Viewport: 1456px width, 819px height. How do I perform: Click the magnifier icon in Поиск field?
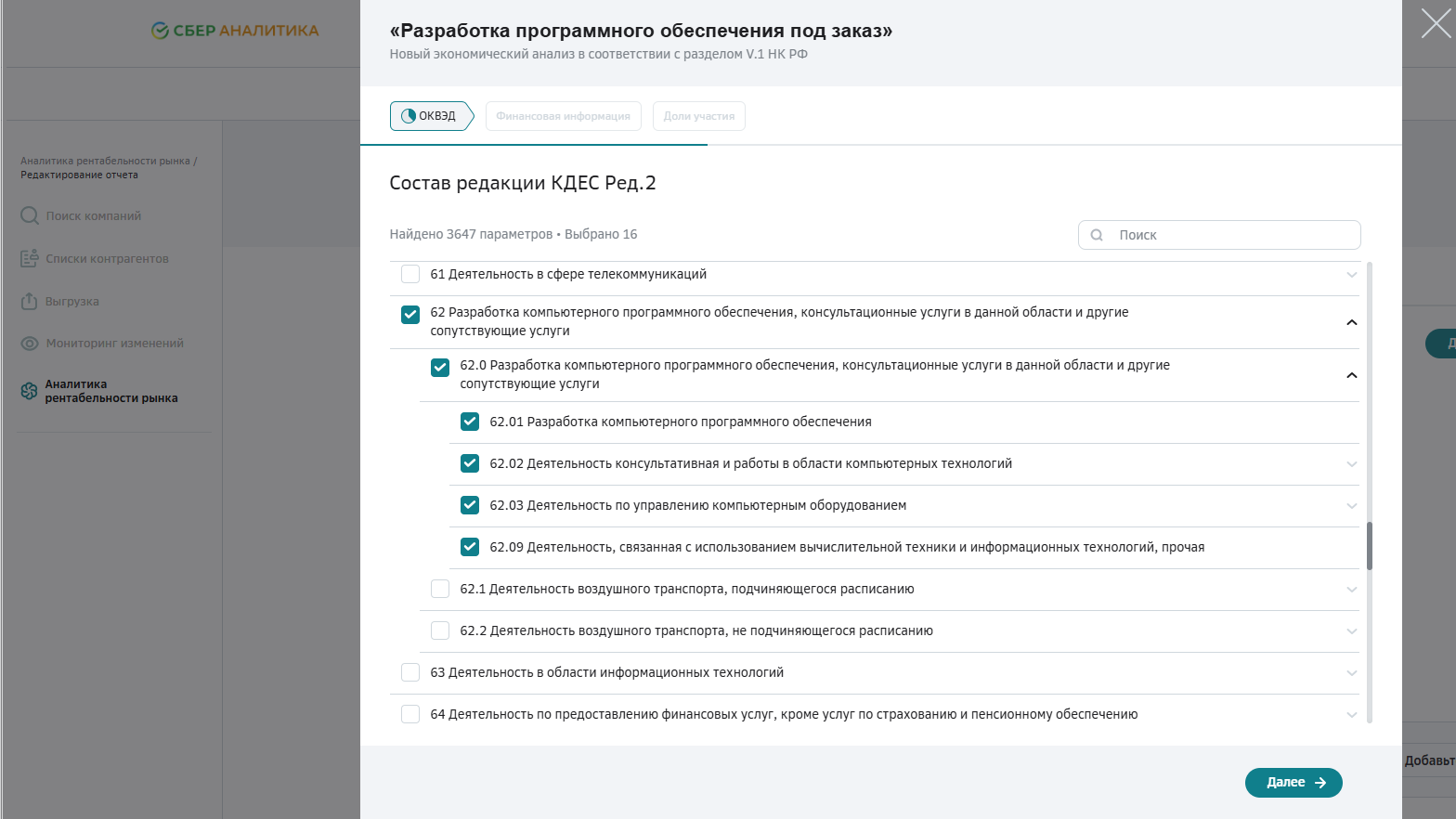1097,235
